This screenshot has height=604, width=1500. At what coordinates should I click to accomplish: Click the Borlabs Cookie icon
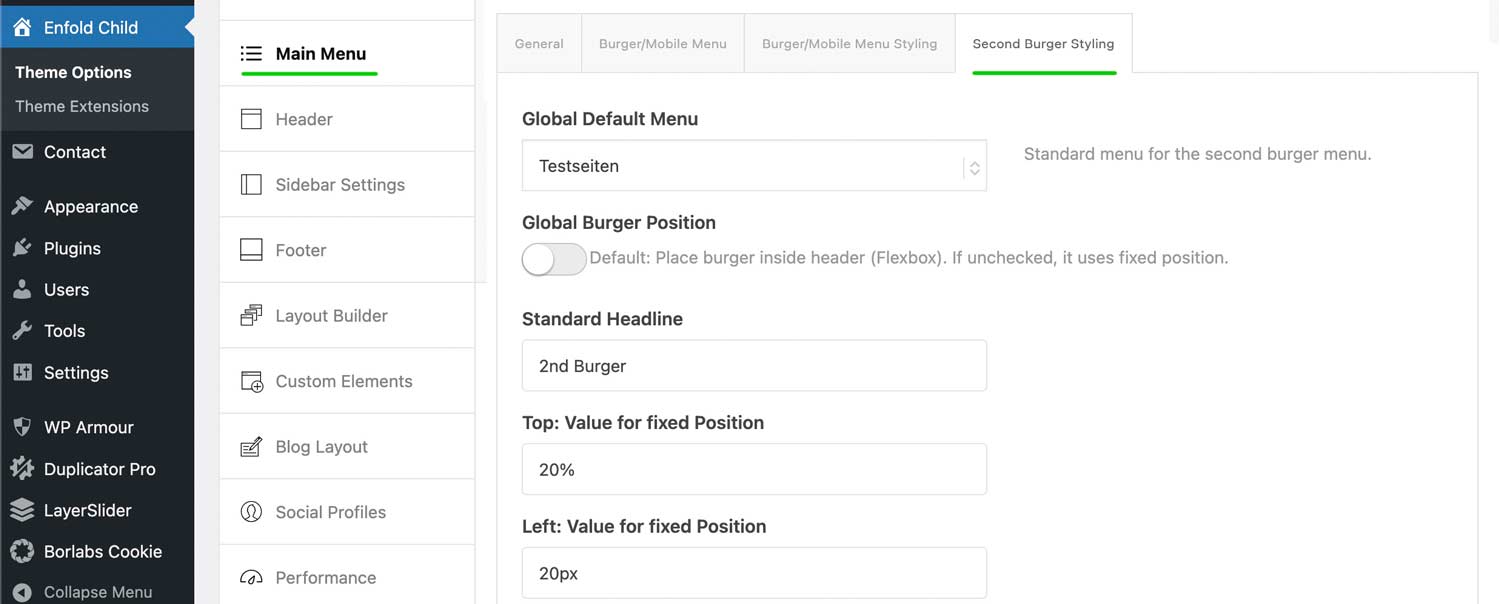click(22, 551)
